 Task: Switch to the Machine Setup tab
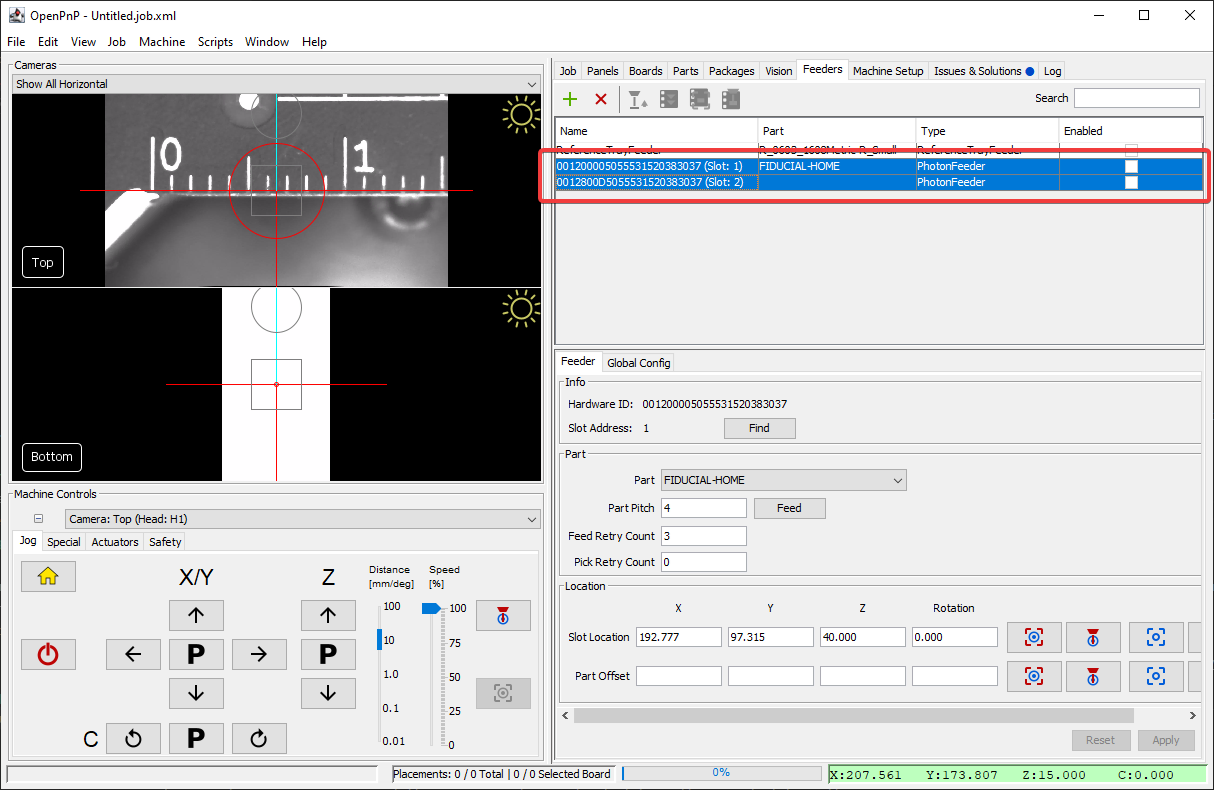click(887, 70)
